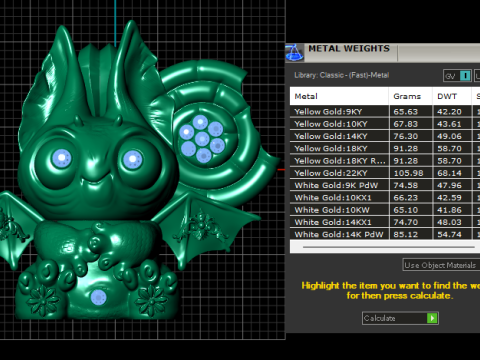480x360 pixels.
Task: Click the METAL WEIGHTS panel title
Action: click(349, 49)
